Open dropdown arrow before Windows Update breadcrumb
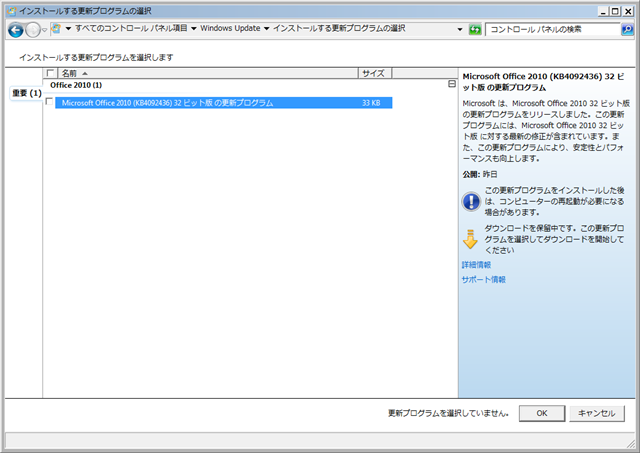 pos(193,29)
